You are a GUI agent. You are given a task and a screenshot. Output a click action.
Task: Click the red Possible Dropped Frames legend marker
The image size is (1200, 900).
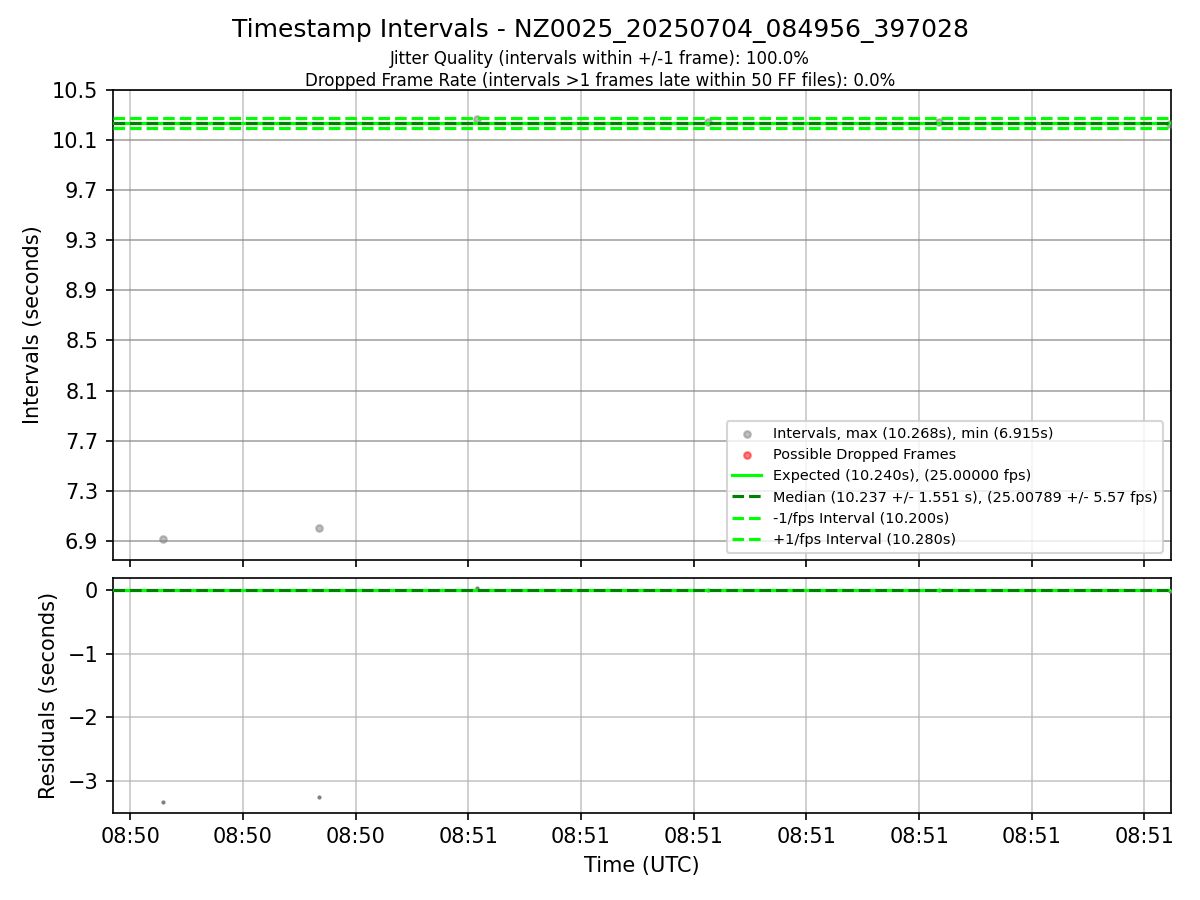747,455
